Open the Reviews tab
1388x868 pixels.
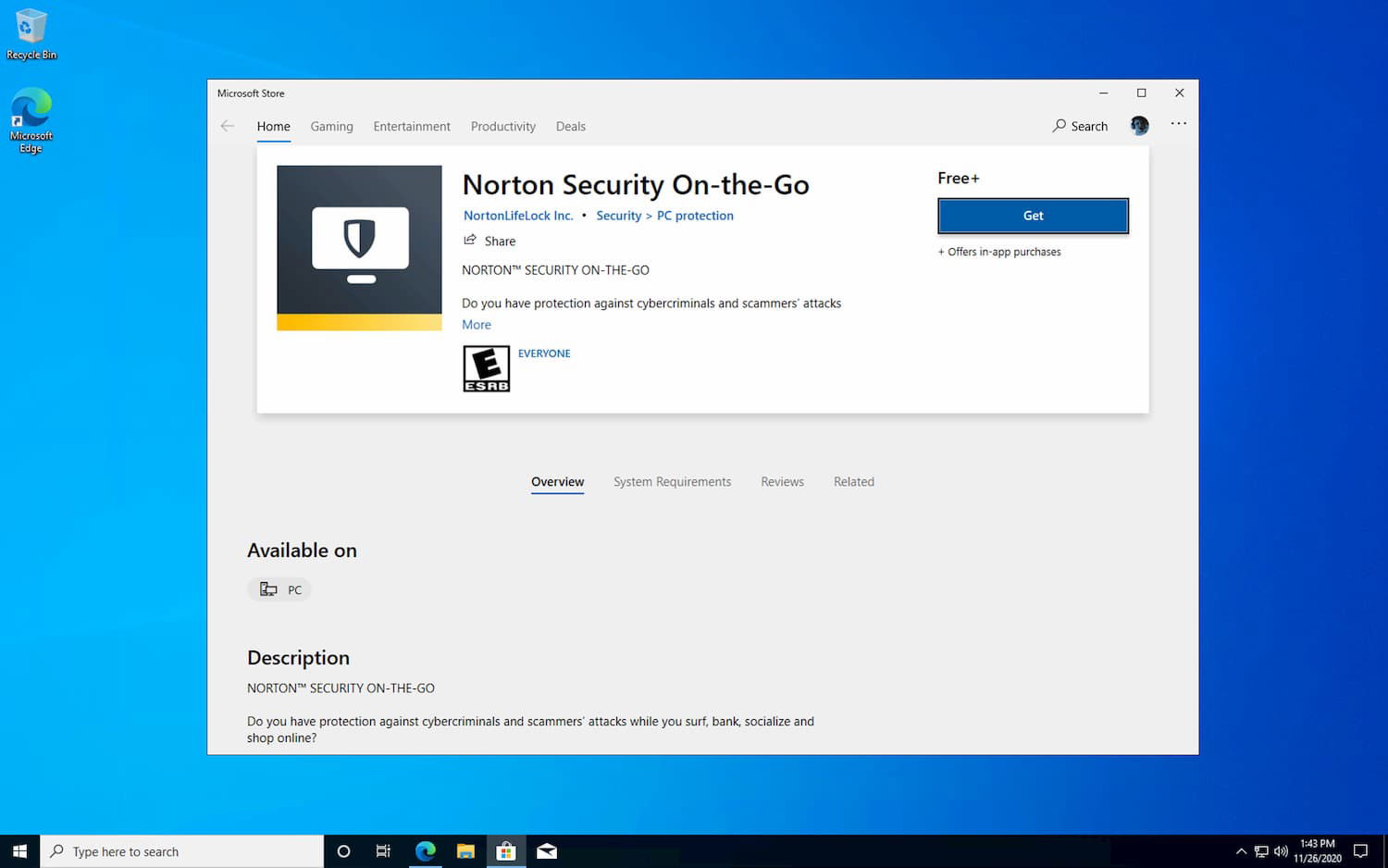[782, 481]
